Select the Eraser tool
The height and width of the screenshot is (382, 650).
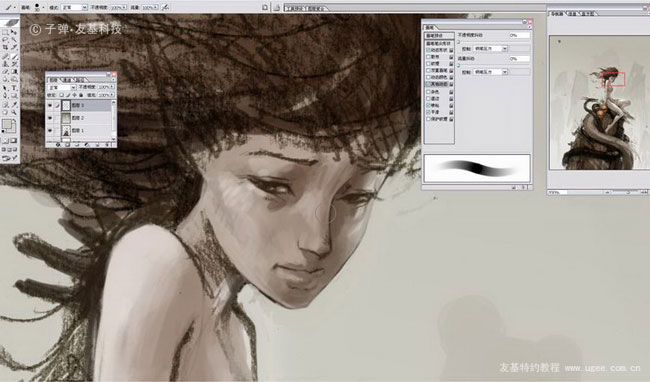tap(5, 71)
